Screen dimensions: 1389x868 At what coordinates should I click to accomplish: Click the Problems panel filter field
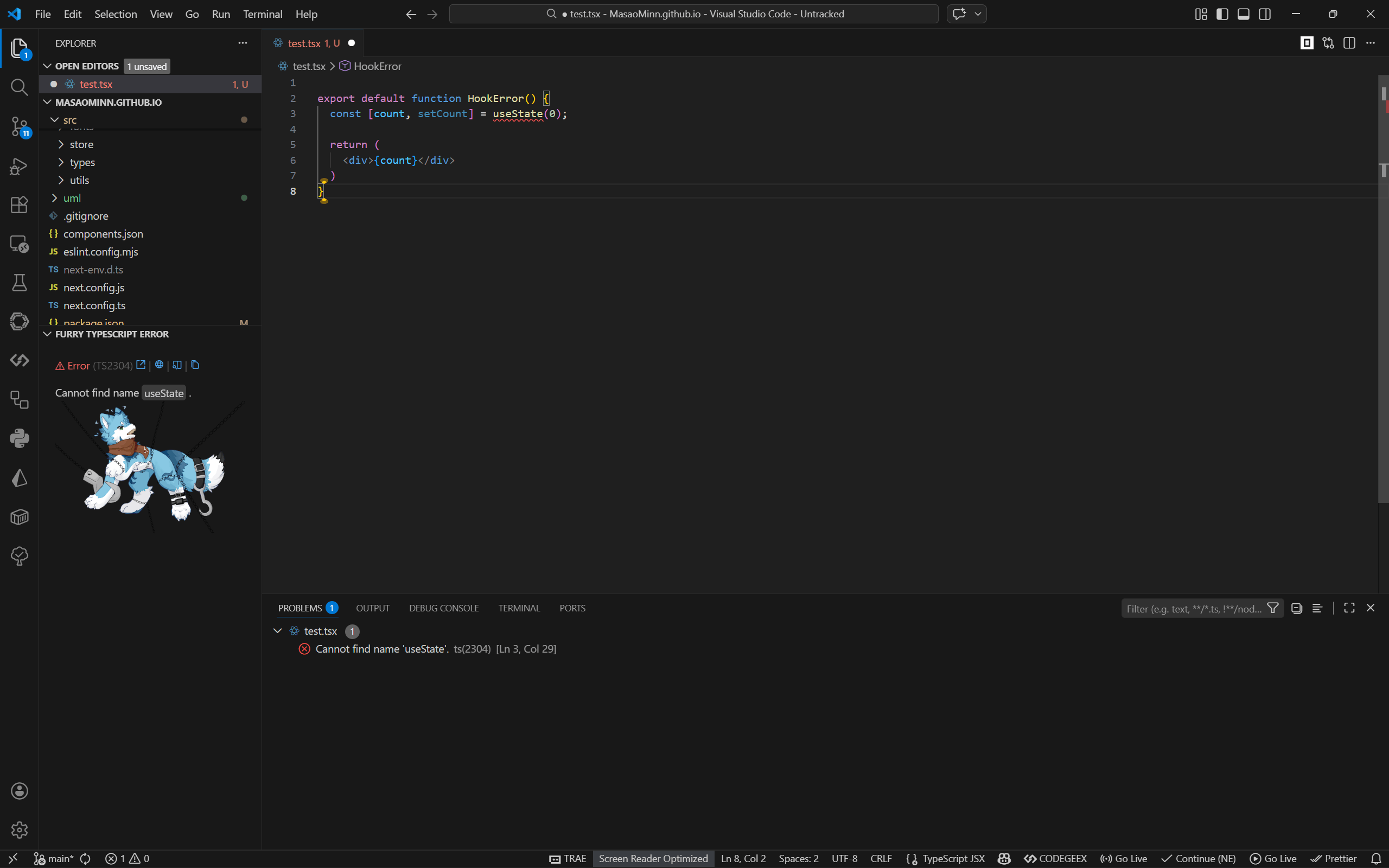(x=1194, y=608)
